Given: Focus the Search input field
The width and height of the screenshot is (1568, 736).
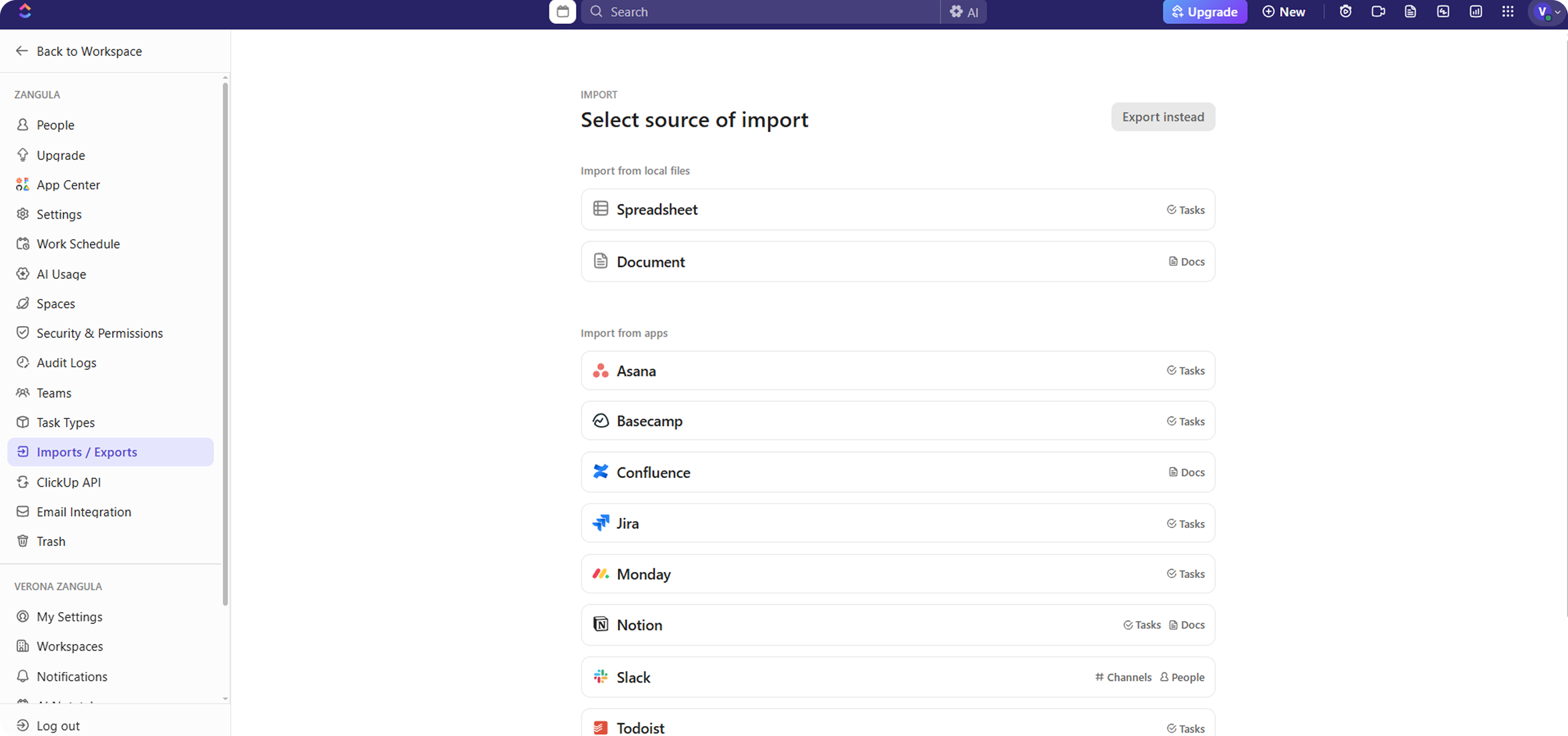Looking at the screenshot, I should pos(761,11).
